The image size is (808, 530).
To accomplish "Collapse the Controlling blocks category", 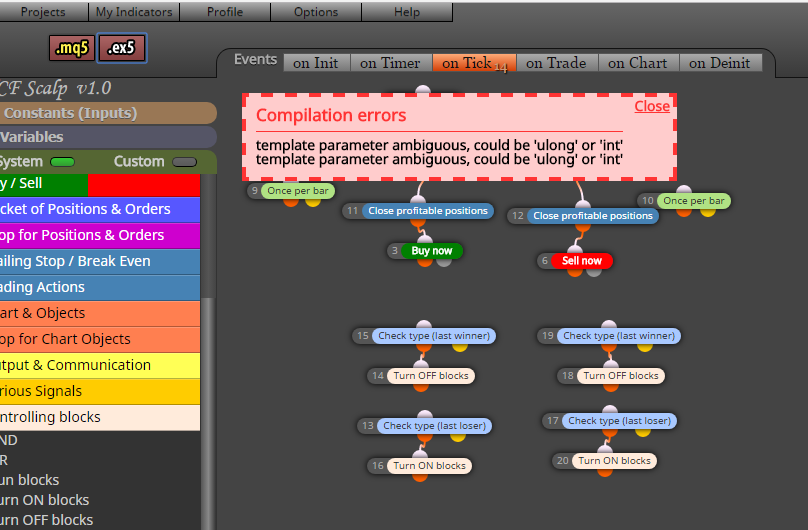I will [x=99, y=417].
